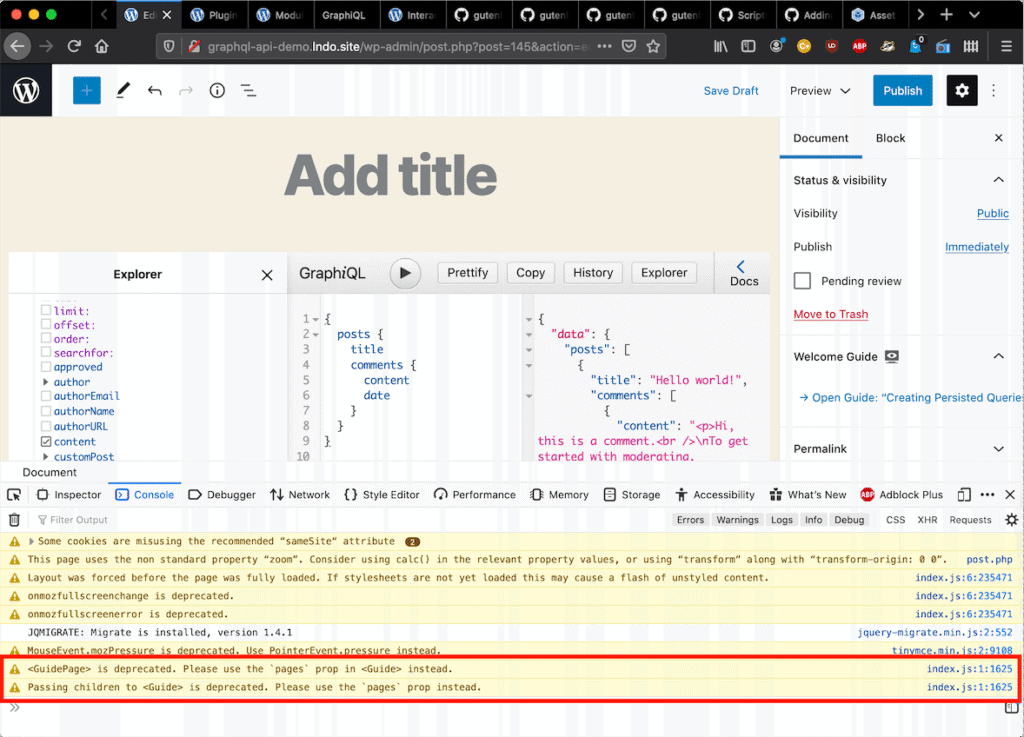Open the Network devtools tab
The height and width of the screenshot is (737, 1024).
300,495
